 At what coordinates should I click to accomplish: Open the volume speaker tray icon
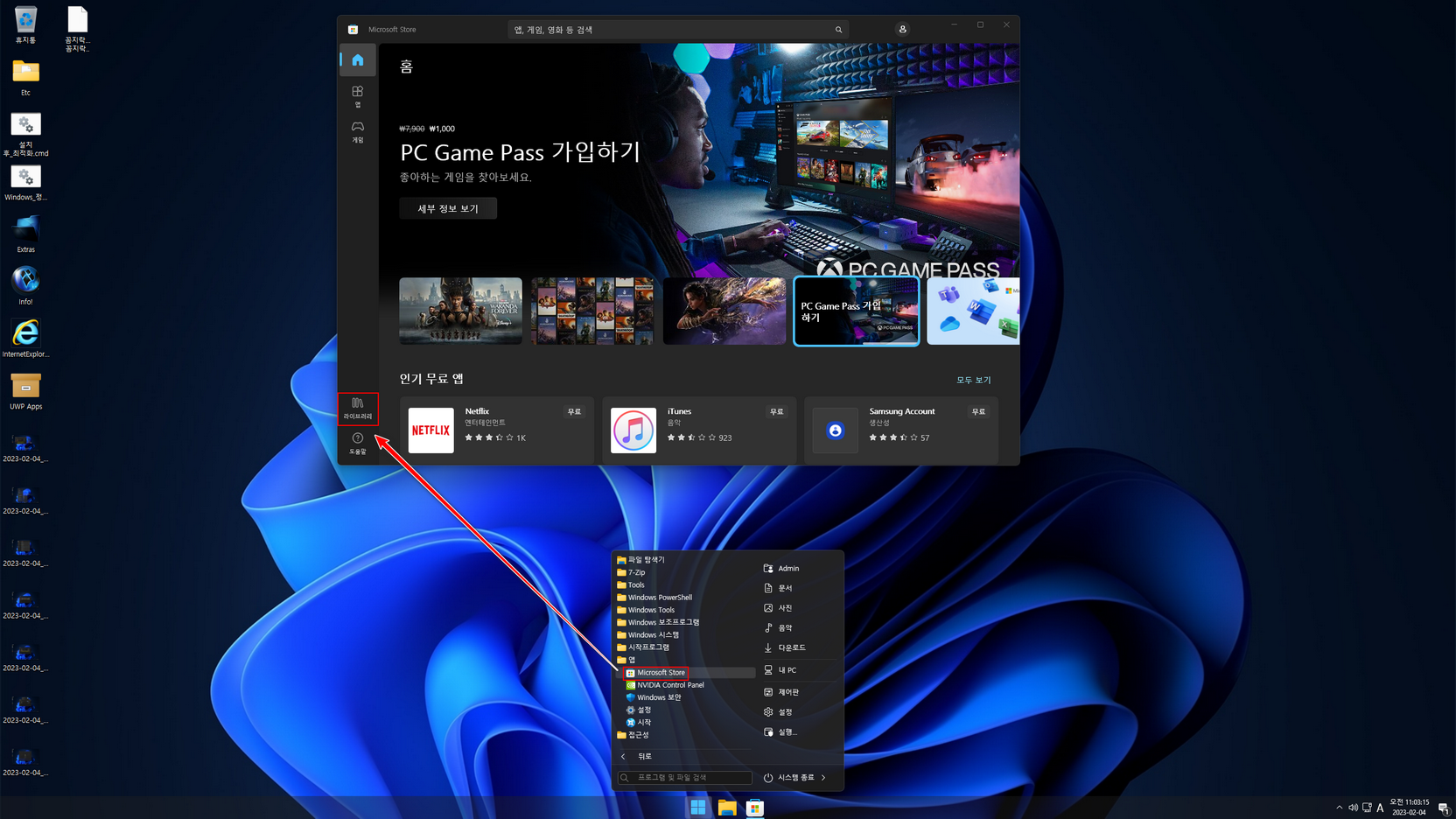click(x=1353, y=808)
